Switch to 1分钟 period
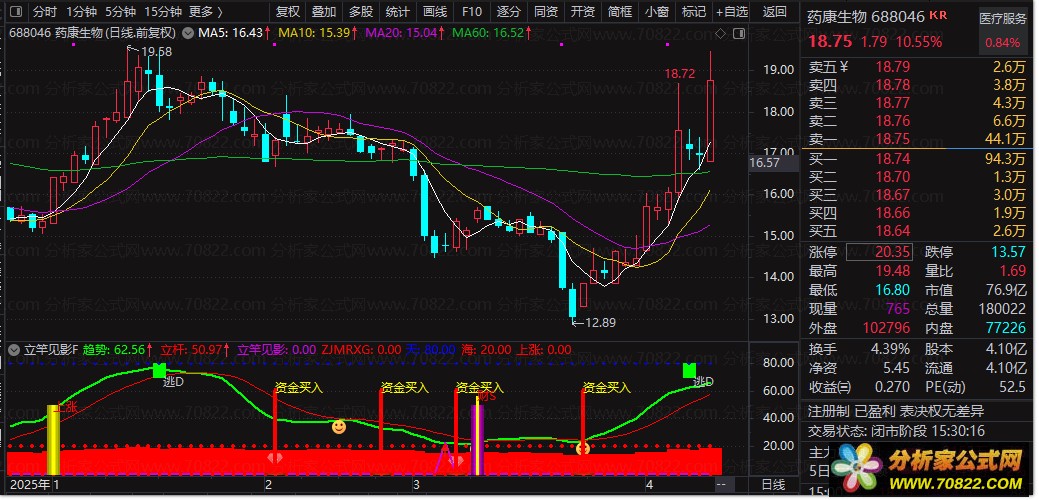This screenshot has height=500, width=1039. click(x=82, y=12)
